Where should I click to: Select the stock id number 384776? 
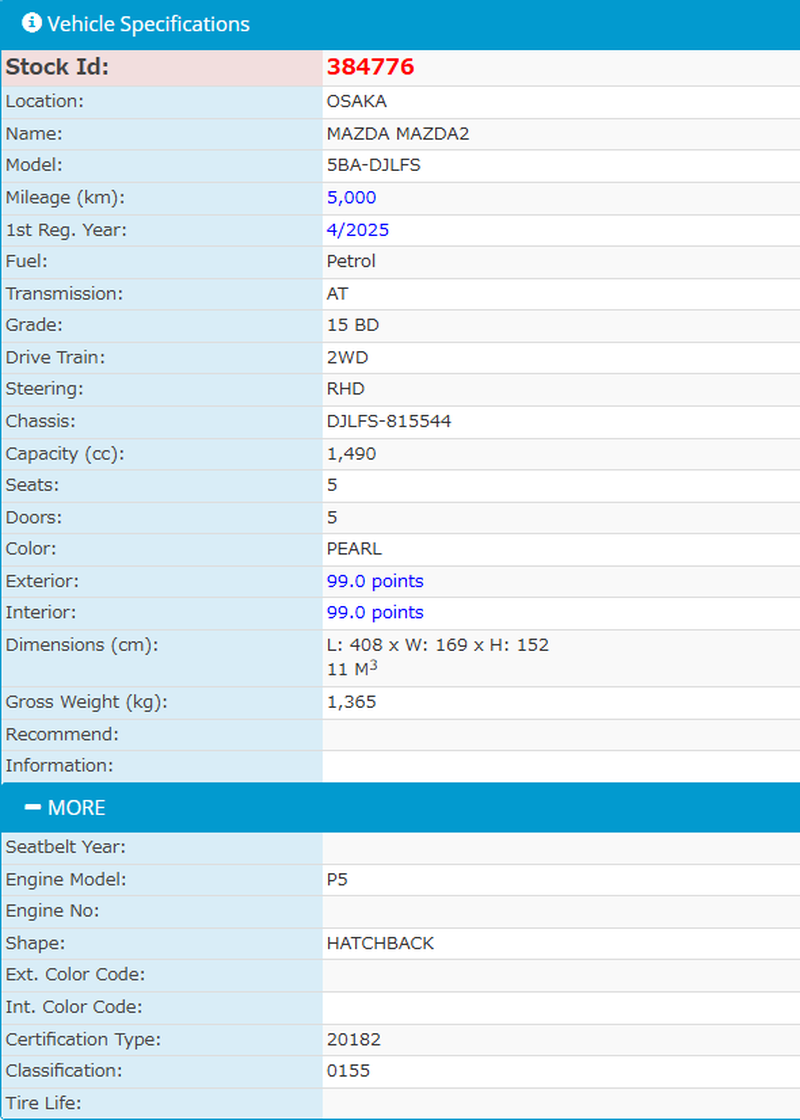(370, 66)
